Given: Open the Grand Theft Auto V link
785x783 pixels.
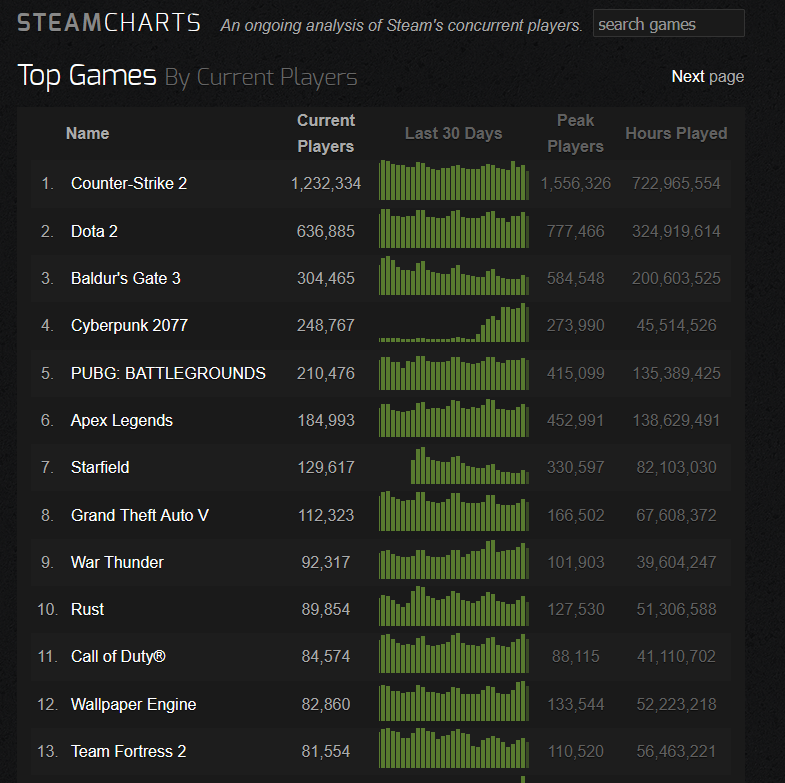Looking at the screenshot, I should point(140,515).
